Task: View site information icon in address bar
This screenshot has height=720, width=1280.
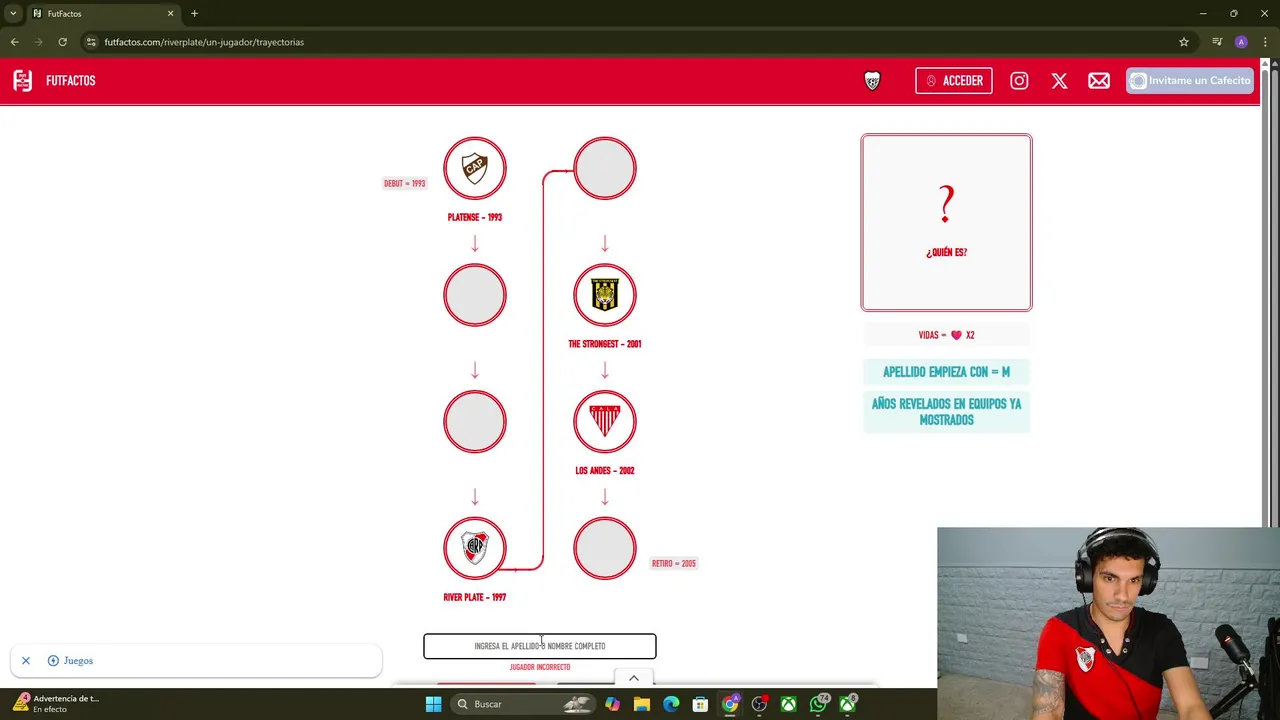Action: pos(91,42)
